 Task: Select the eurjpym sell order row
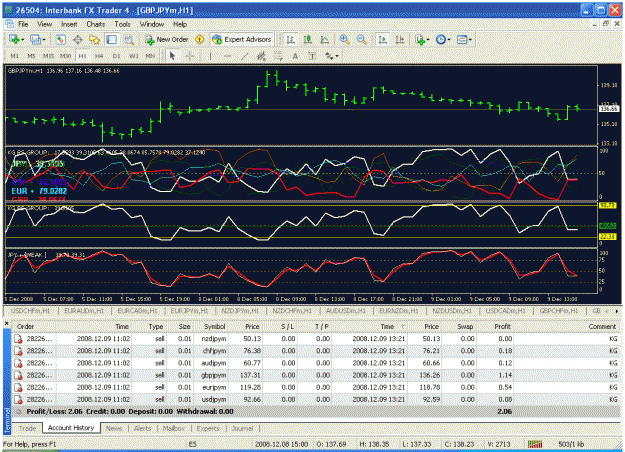pos(316,387)
